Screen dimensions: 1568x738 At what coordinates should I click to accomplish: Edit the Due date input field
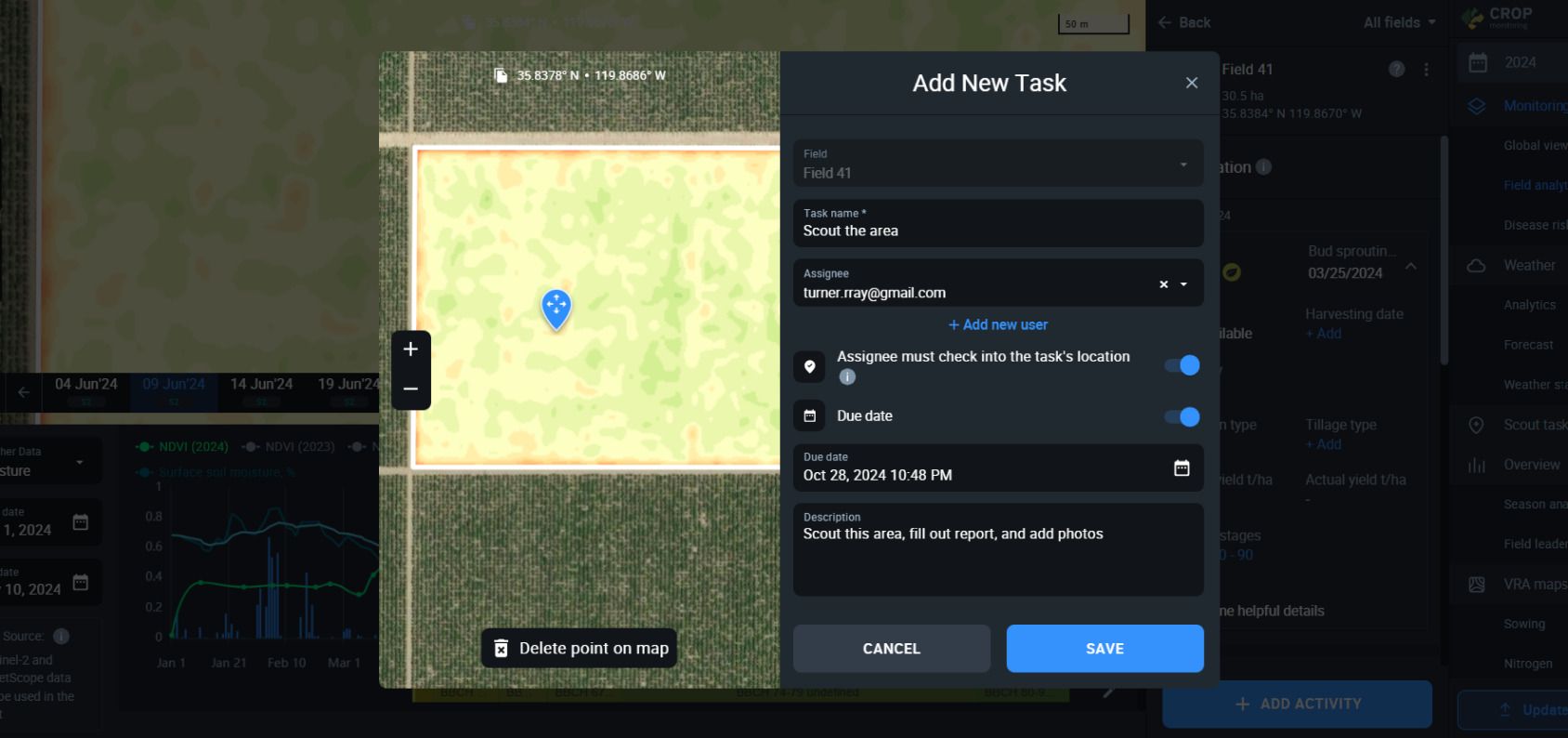coord(998,468)
